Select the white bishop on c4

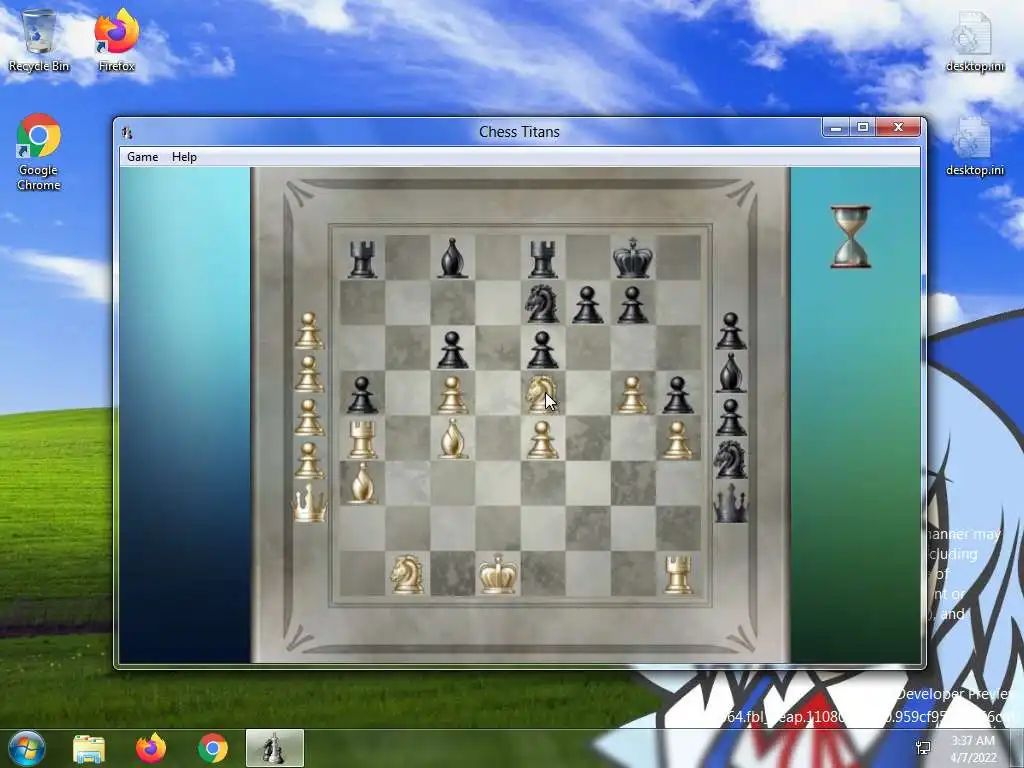(453, 439)
